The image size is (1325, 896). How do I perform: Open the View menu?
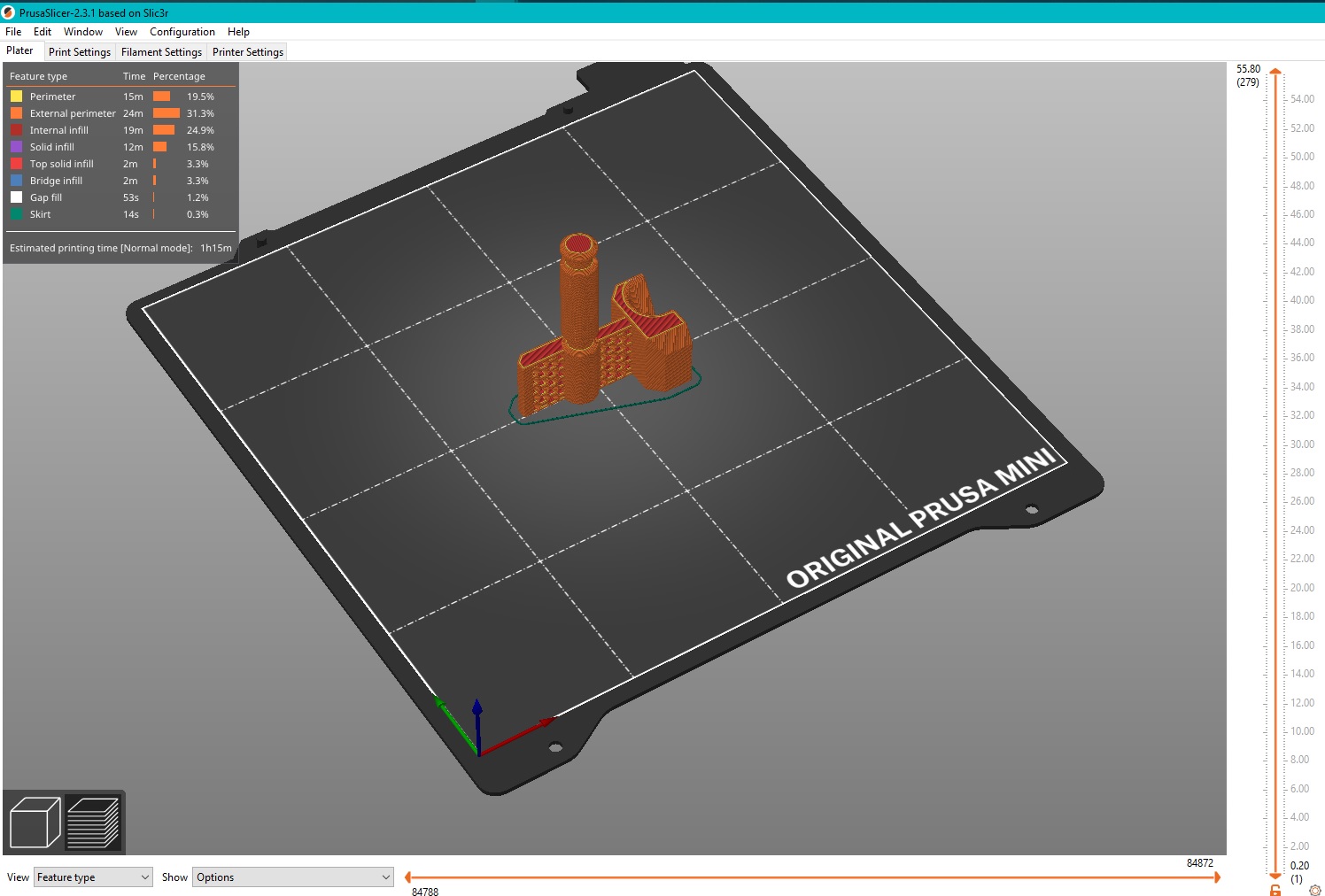click(x=126, y=32)
